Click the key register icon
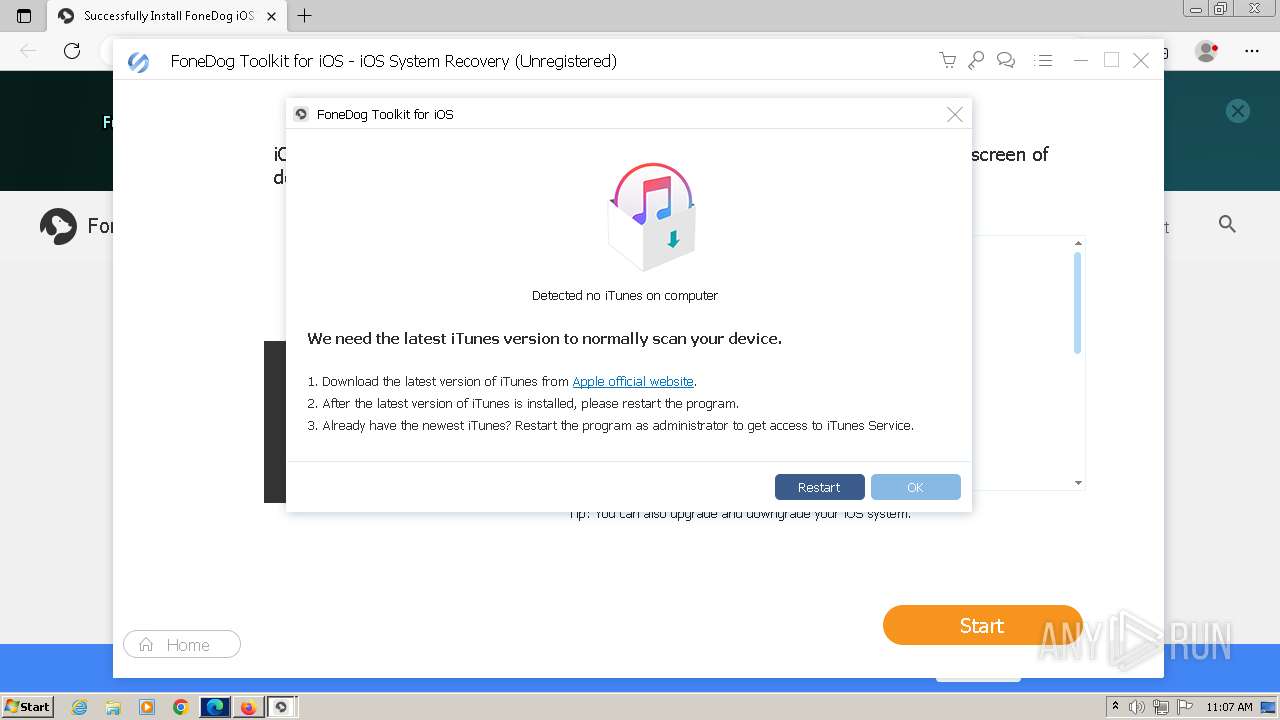 tap(976, 61)
